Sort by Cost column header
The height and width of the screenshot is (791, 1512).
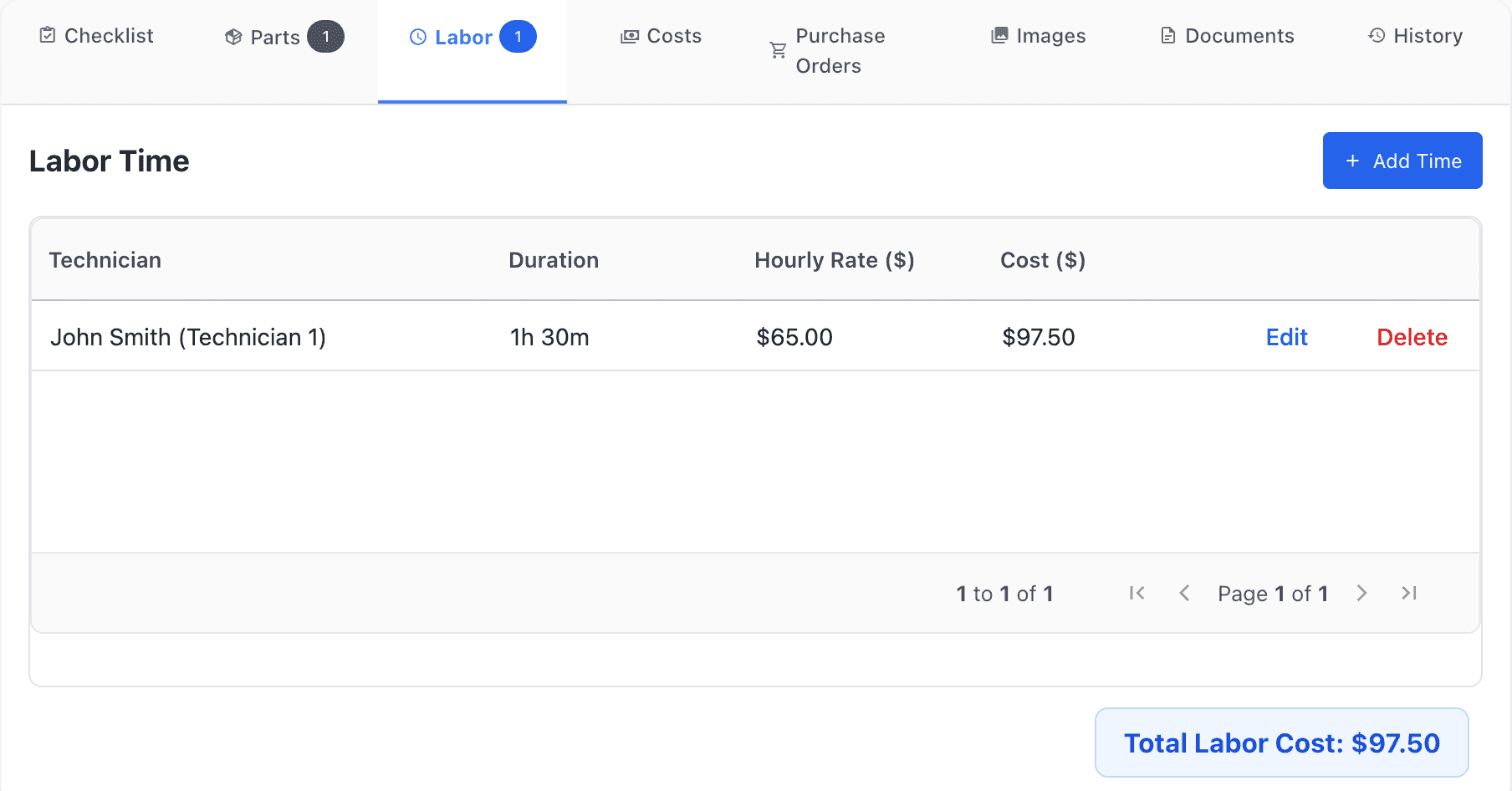pyautogui.click(x=1043, y=261)
